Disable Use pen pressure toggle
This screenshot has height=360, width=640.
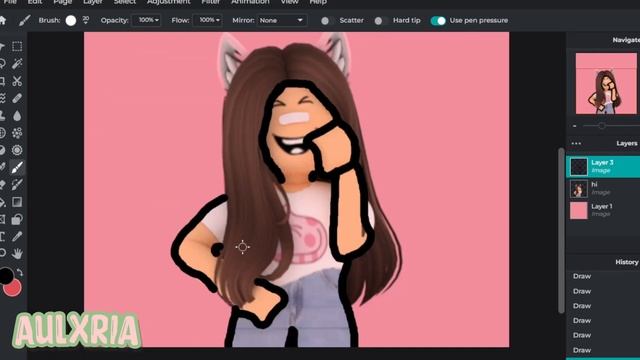[x=438, y=20]
